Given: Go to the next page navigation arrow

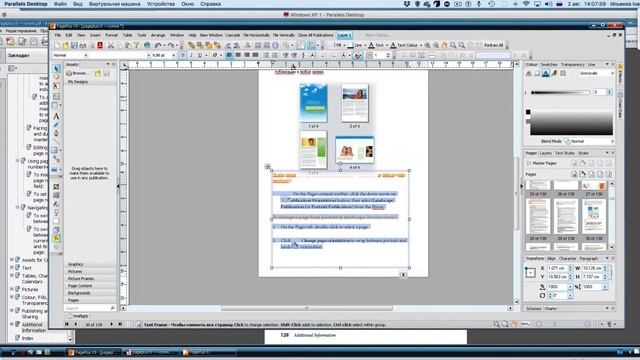Looking at the screenshot, I should pos(111,324).
